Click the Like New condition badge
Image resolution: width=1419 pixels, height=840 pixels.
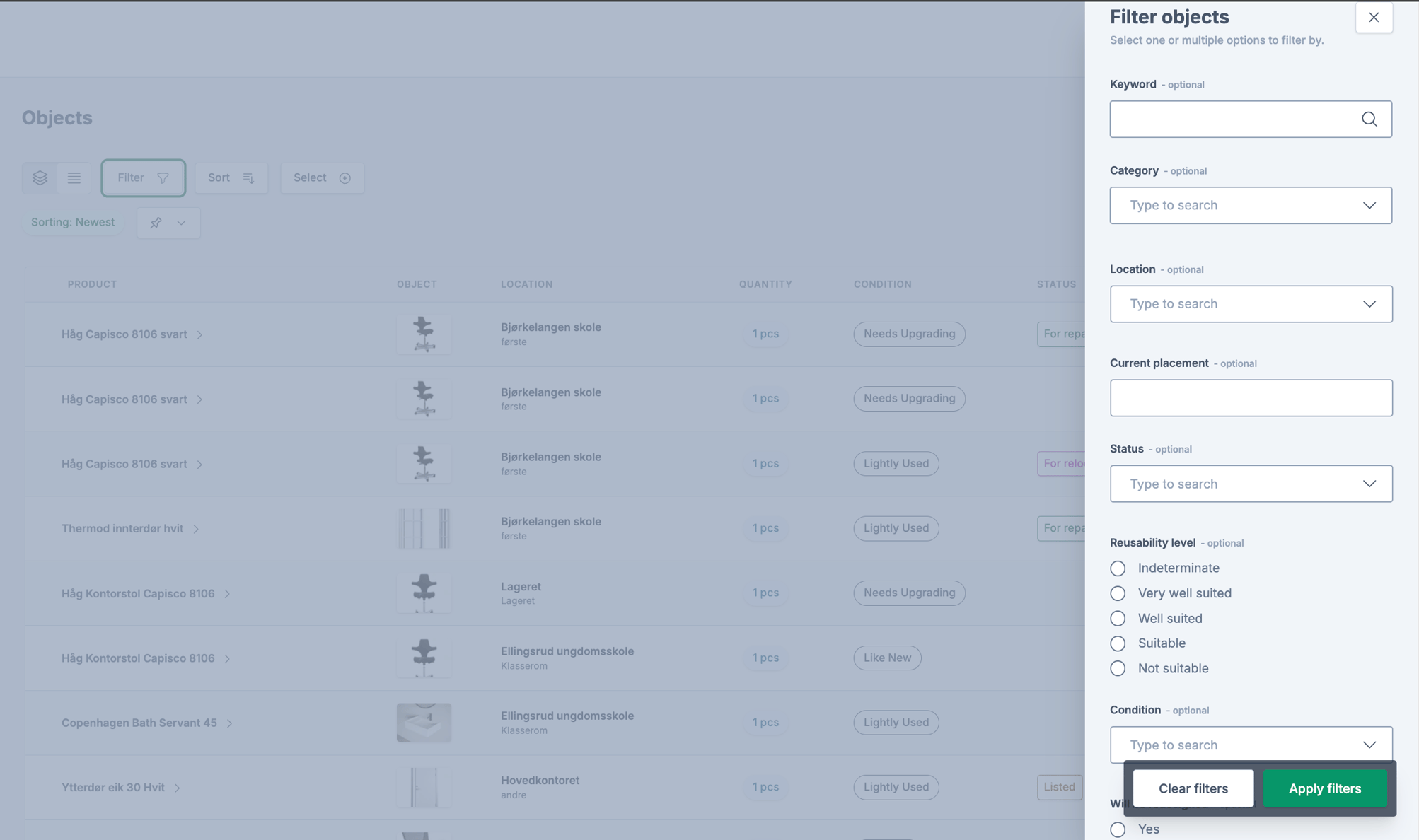(887, 658)
